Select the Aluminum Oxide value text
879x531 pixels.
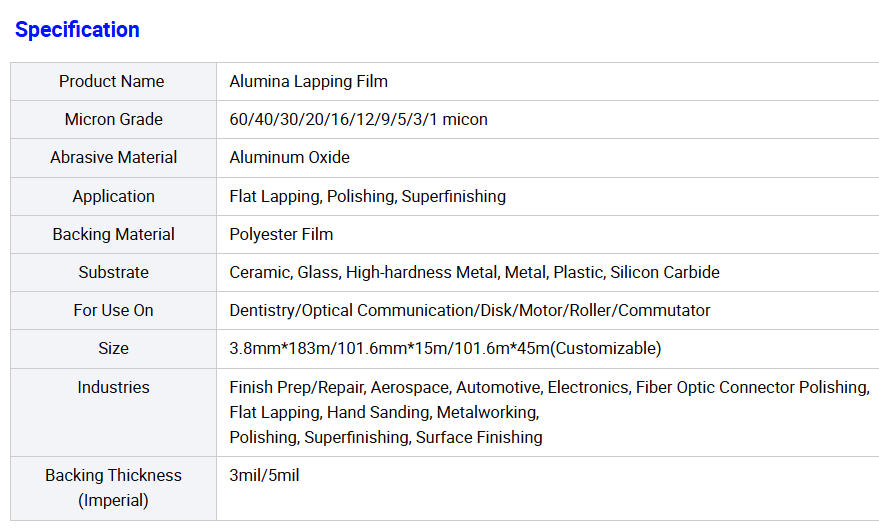click(x=289, y=157)
